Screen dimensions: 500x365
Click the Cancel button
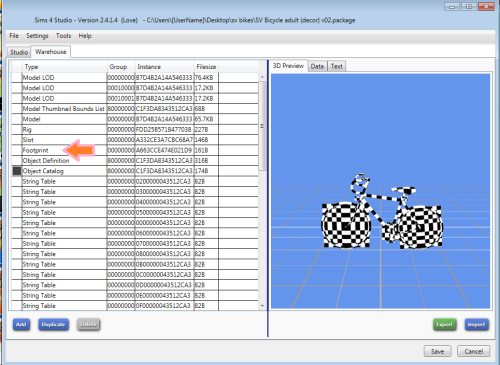click(x=473, y=351)
